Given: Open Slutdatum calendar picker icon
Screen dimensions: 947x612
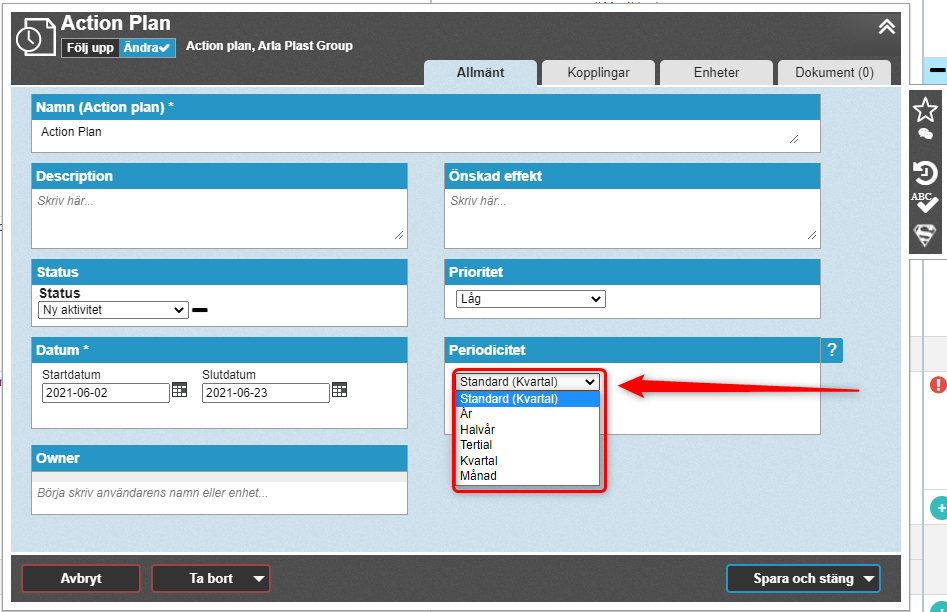Looking at the screenshot, I should (x=340, y=390).
